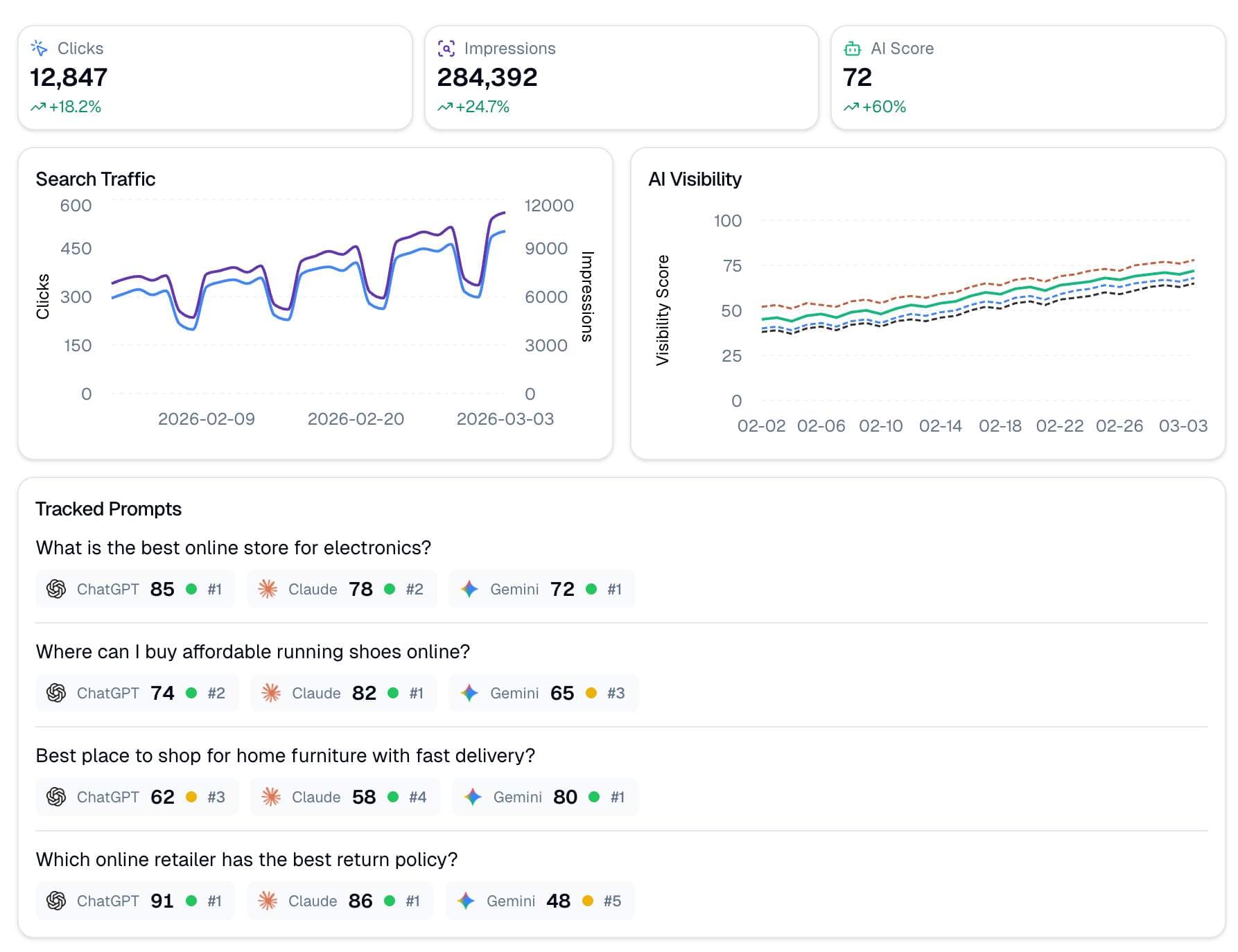Select the ChatGPT icon on the electronics prompt
Screen dimensions: 1238x952
pyautogui.click(x=57, y=589)
